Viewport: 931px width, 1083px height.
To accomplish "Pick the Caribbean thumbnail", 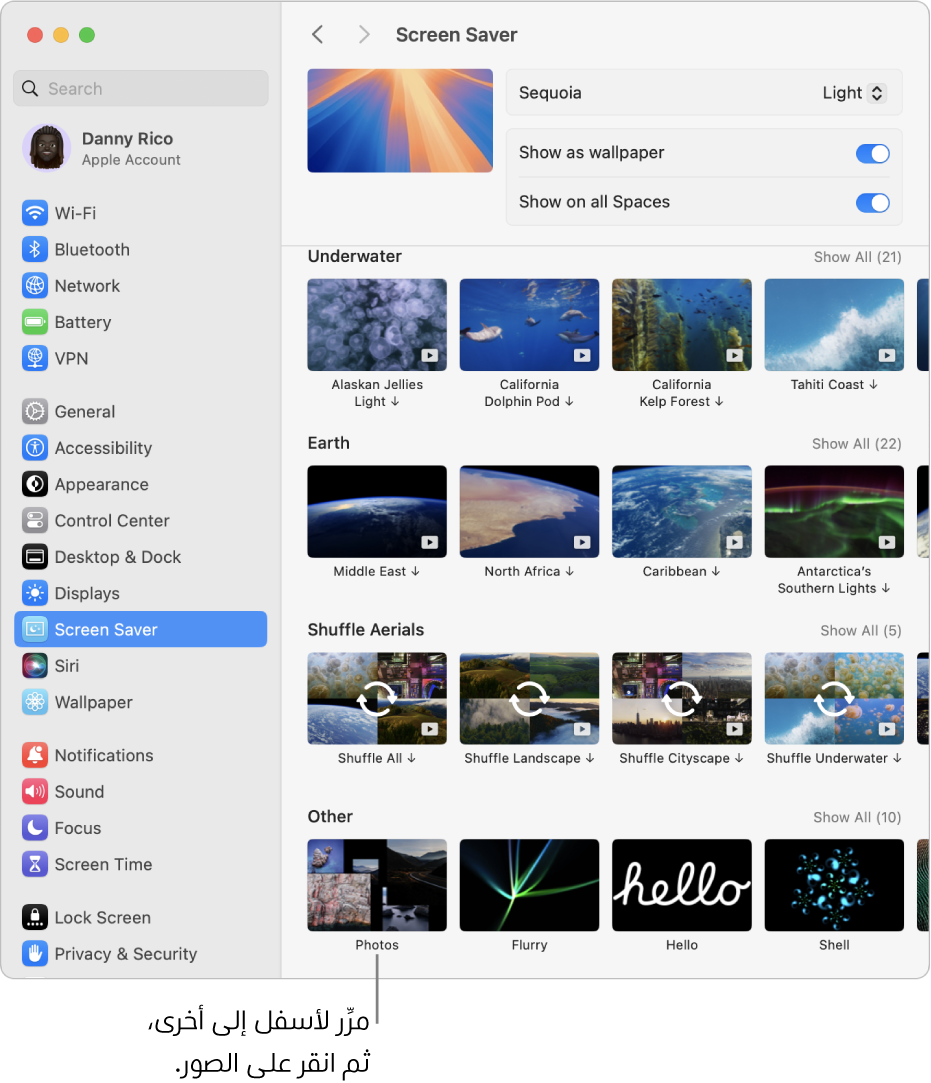I will pyautogui.click(x=682, y=512).
